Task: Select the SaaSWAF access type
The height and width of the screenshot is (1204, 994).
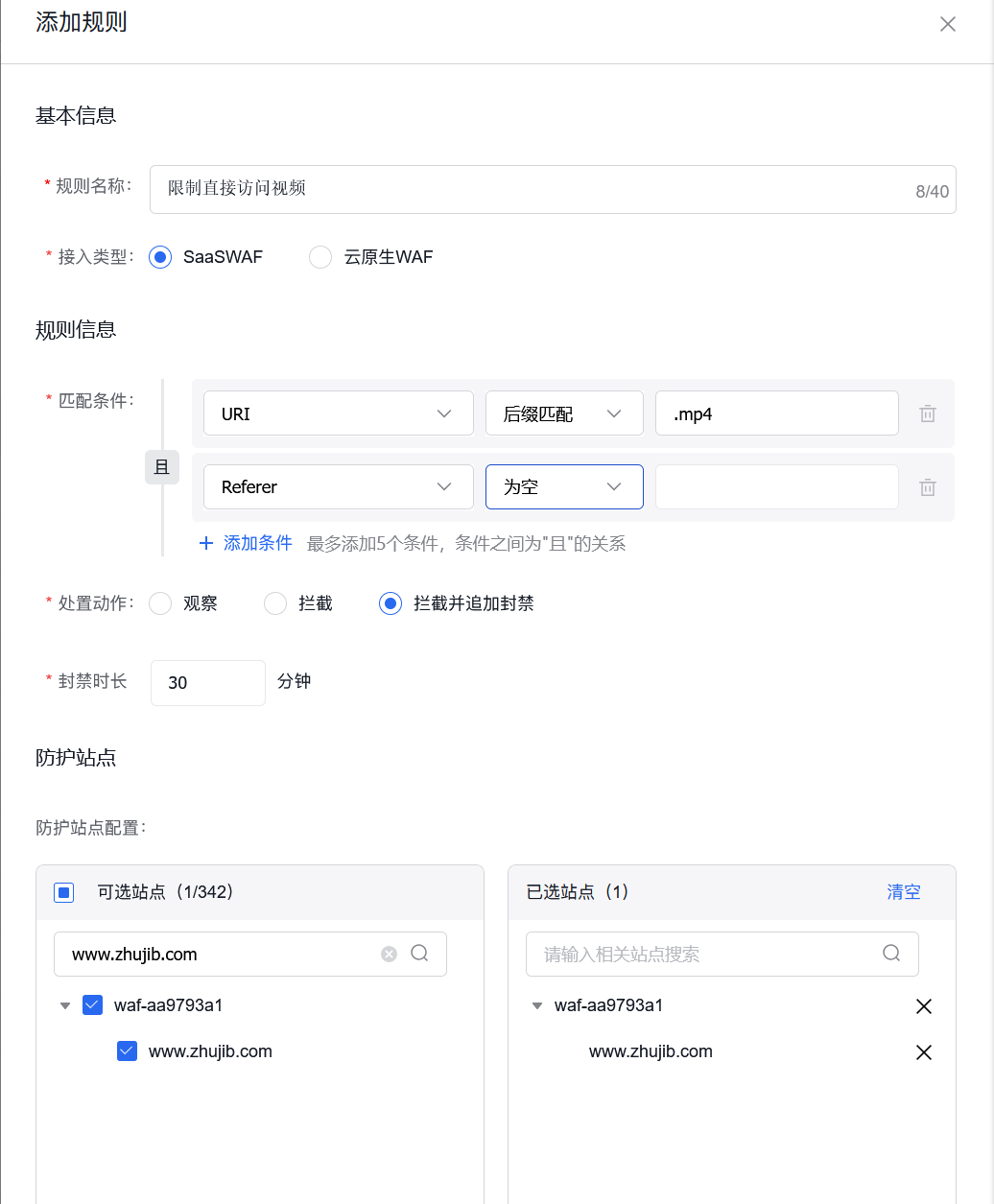Action: (x=160, y=257)
